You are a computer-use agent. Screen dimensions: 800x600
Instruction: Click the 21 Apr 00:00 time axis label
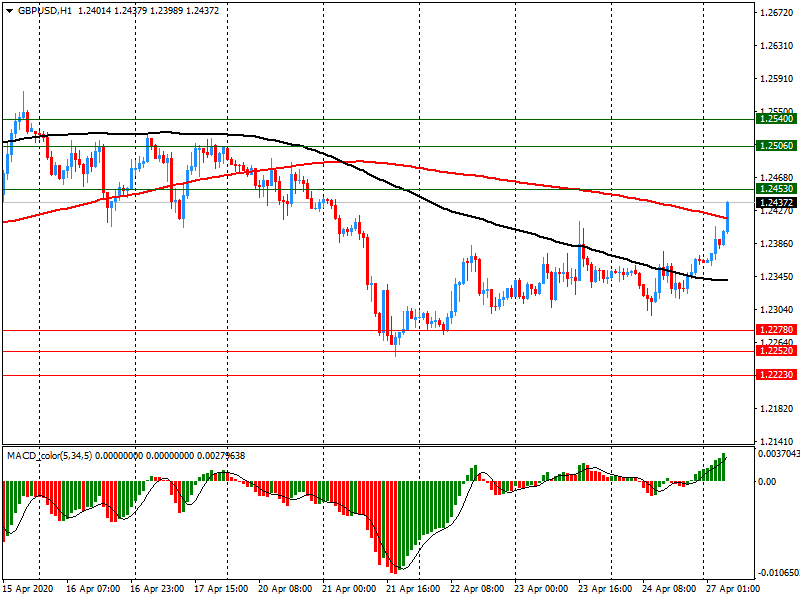tap(349, 589)
